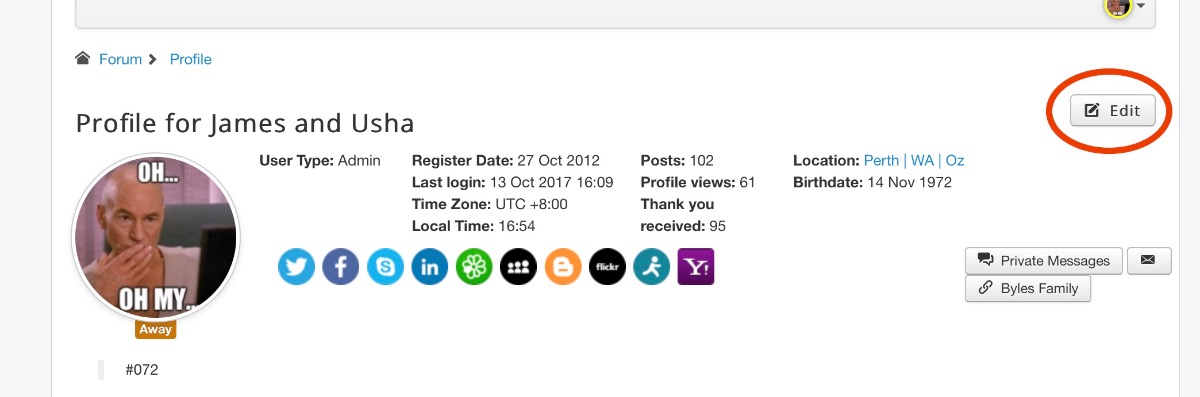Open the black MySpace people icon
Viewport: 1200px width, 397px height.
[519, 267]
